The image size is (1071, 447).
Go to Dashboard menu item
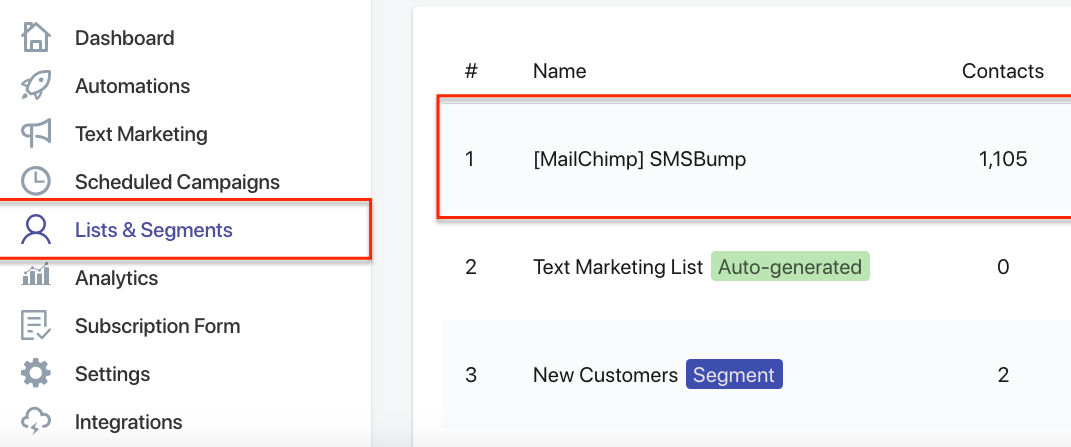click(x=124, y=38)
